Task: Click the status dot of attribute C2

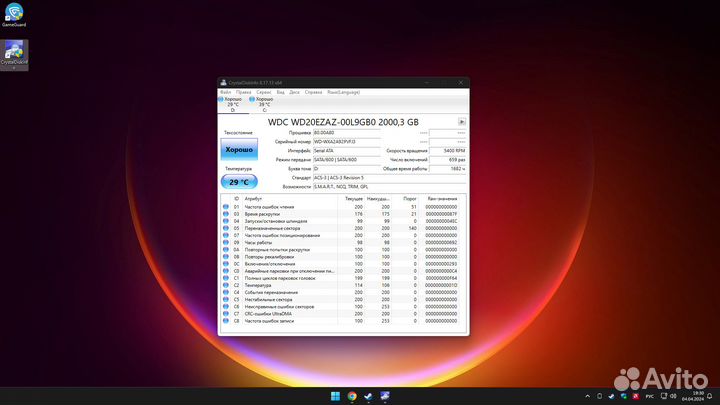Action: pyautogui.click(x=226, y=285)
